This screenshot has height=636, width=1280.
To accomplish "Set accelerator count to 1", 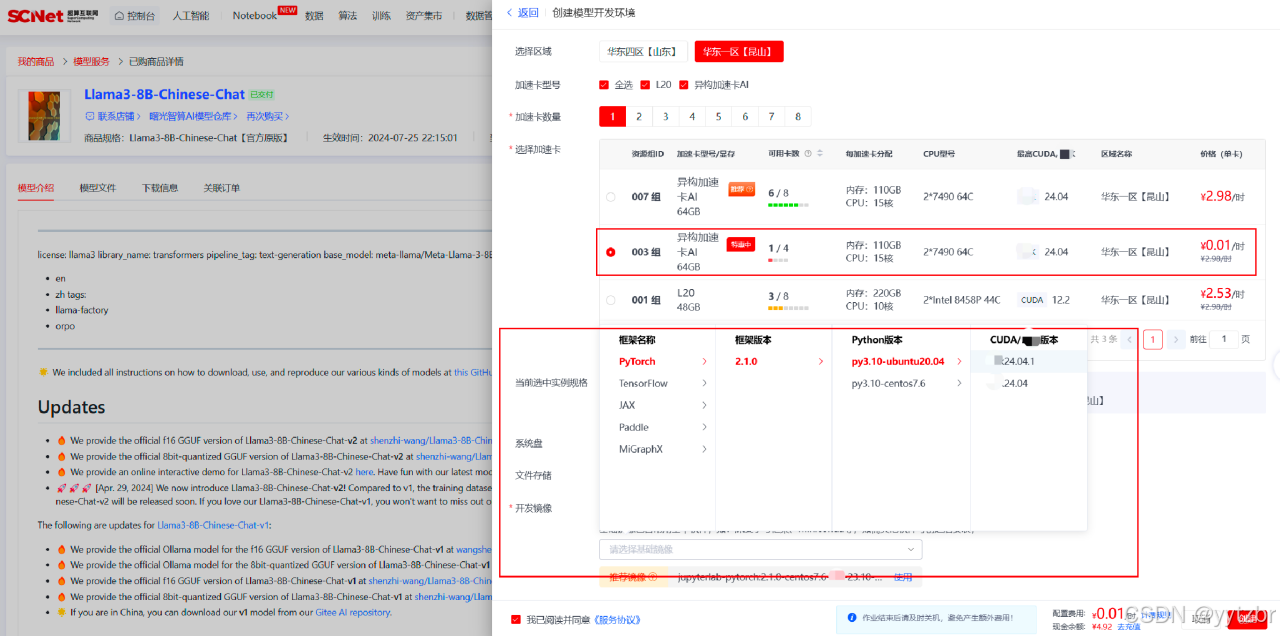I will coord(612,117).
